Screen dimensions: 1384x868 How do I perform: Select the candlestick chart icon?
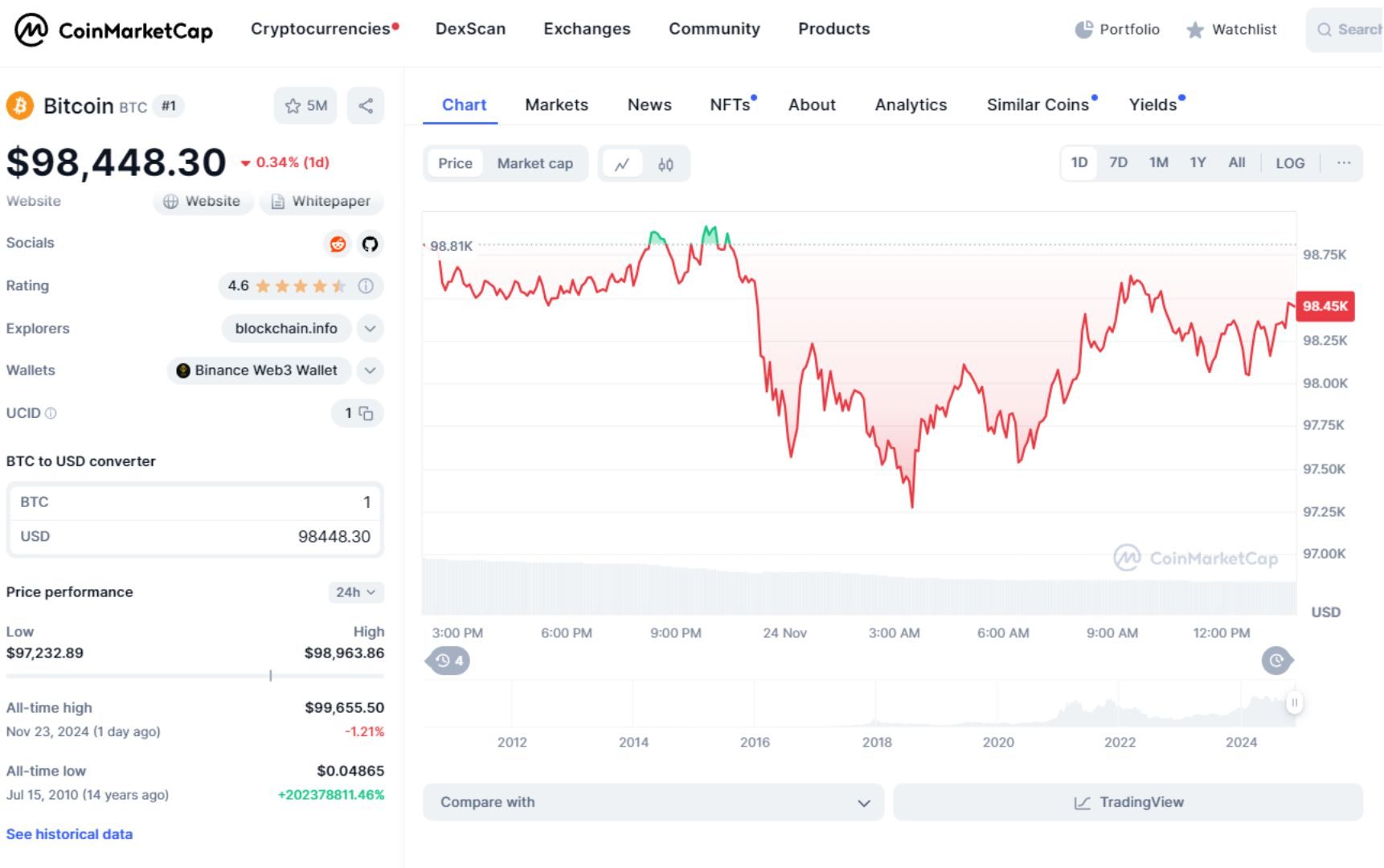[666, 164]
